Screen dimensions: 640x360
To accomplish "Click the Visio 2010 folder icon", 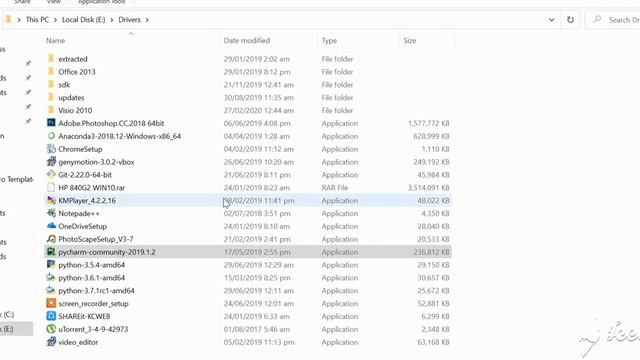I will (x=51, y=110).
